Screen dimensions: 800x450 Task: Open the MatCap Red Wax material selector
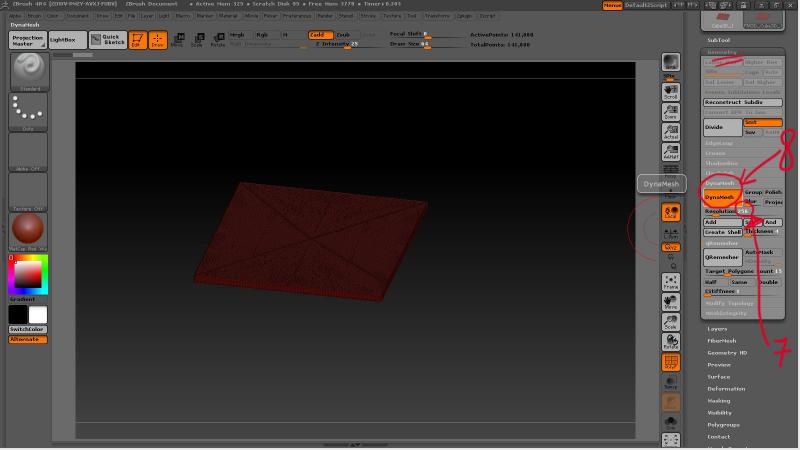28,232
